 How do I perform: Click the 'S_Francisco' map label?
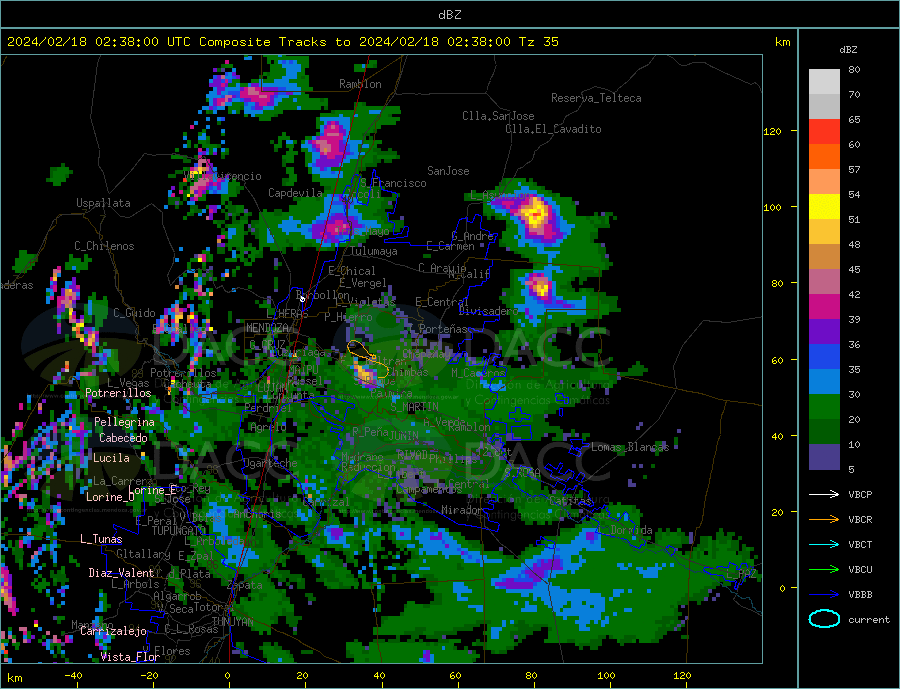pyautogui.click(x=393, y=183)
